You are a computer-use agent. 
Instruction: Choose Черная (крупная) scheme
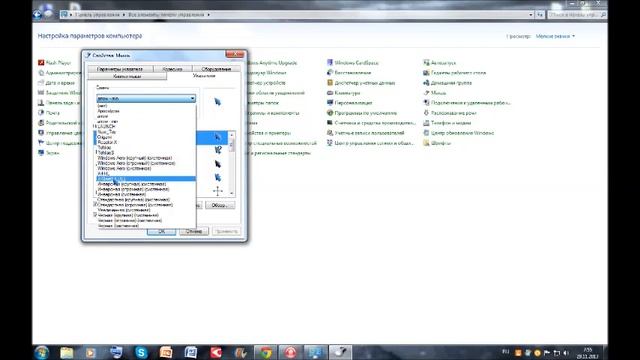click(x=146, y=215)
